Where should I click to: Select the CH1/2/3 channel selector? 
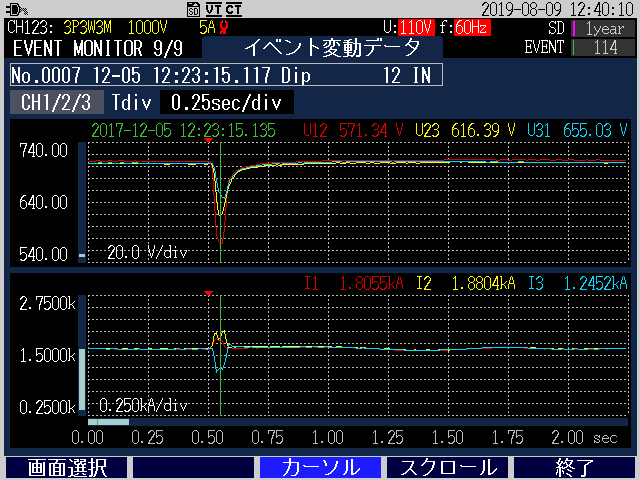point(56,102)
